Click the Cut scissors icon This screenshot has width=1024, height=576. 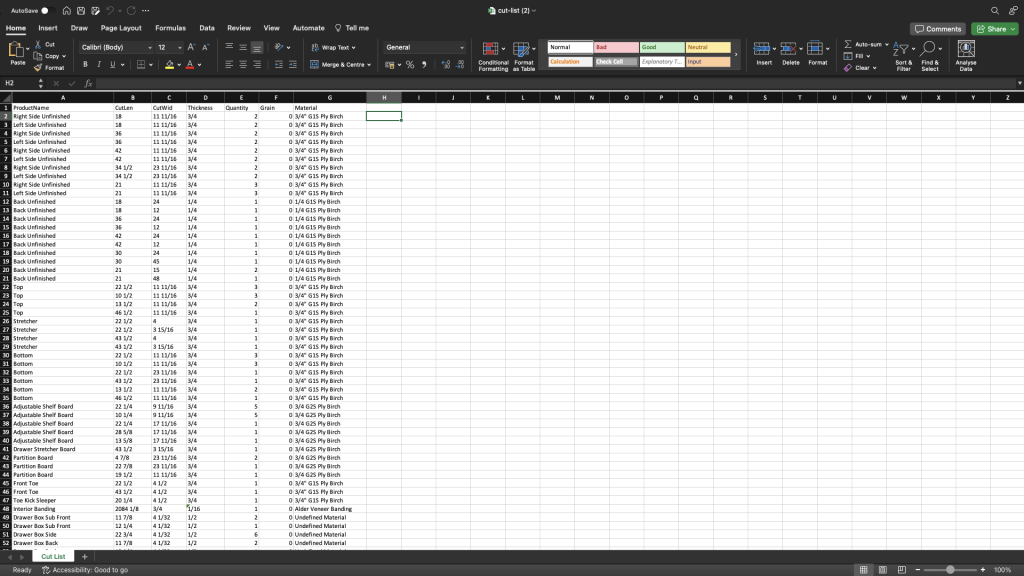[x=38, y=44]
